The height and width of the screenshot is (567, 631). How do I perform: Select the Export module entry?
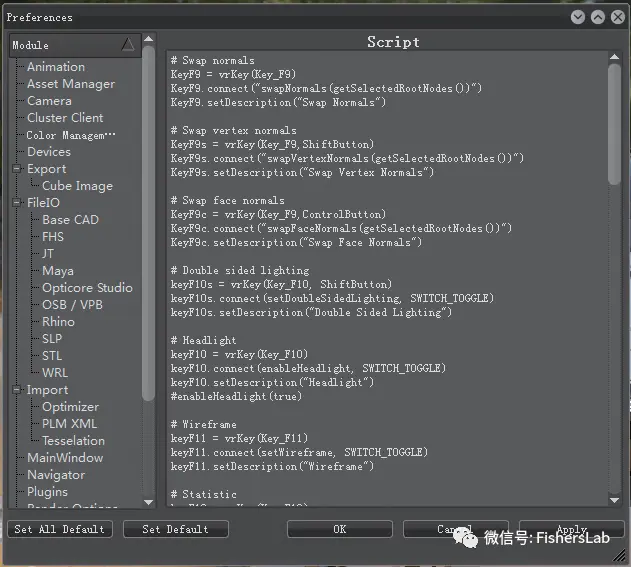[x=46, y=169]
